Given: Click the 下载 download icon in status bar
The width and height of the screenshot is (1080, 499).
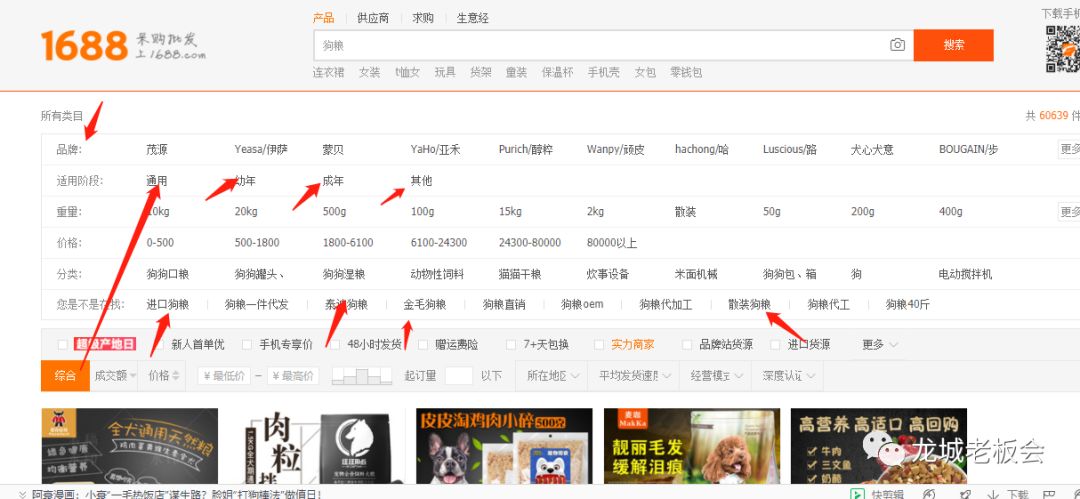Looking at the screenshot, I should 993,493.
